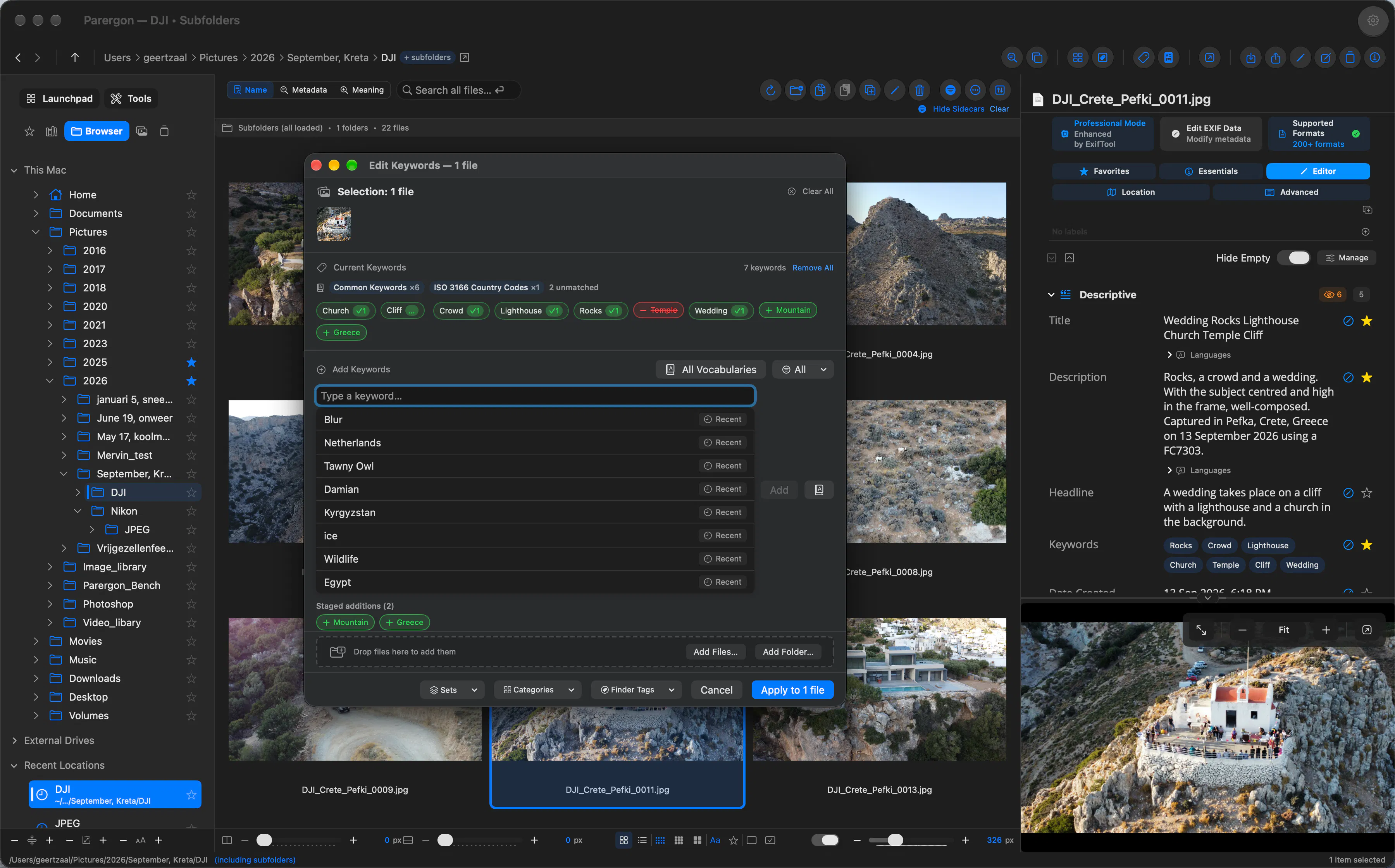The image size is (1395, 868).
Task: Switch to the Metadata search tab
Action: (x=303, y=90)
